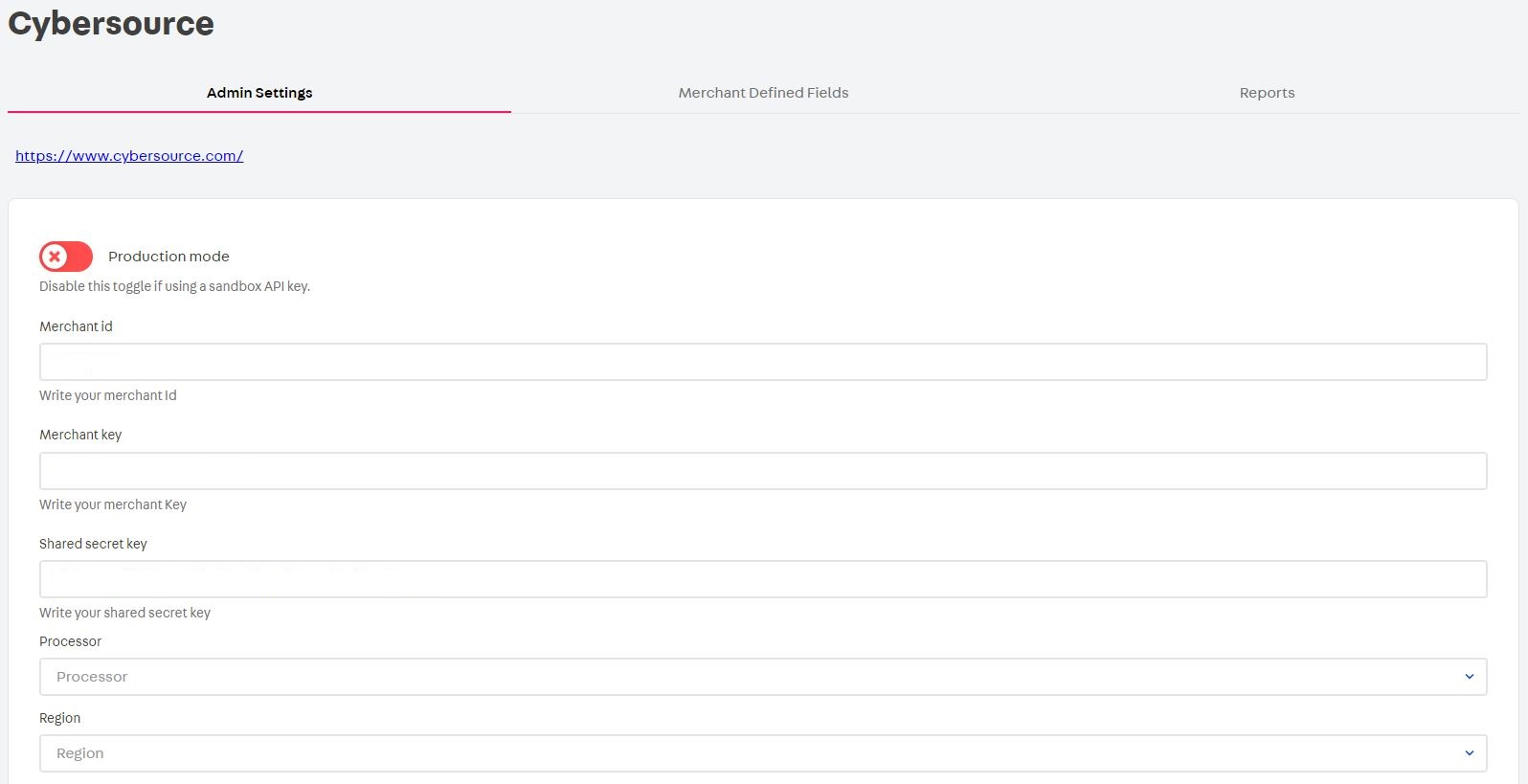The width and height of the screenshot is (1528, 784).
Task: Click the Processor dropdown chevron arrow
Action: [1469, 677]
